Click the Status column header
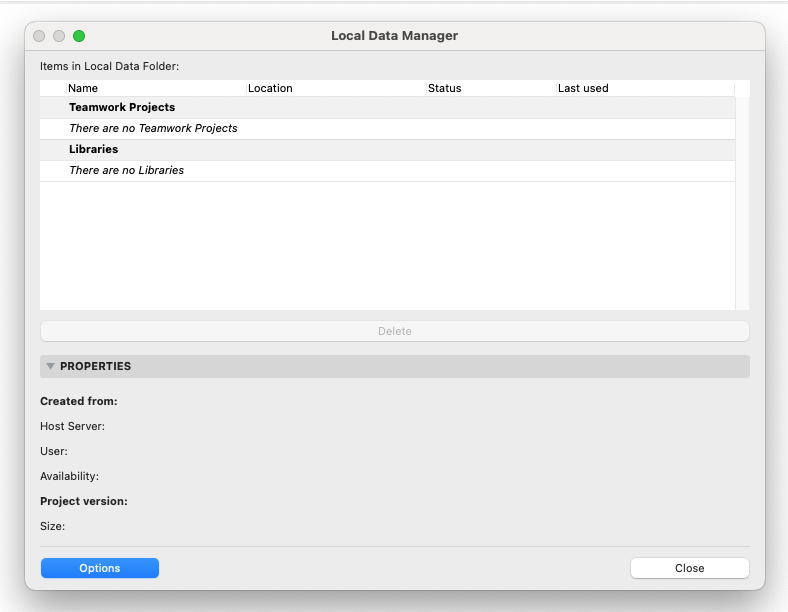Screen dimensions: 788x612 (x=445, y=88)
